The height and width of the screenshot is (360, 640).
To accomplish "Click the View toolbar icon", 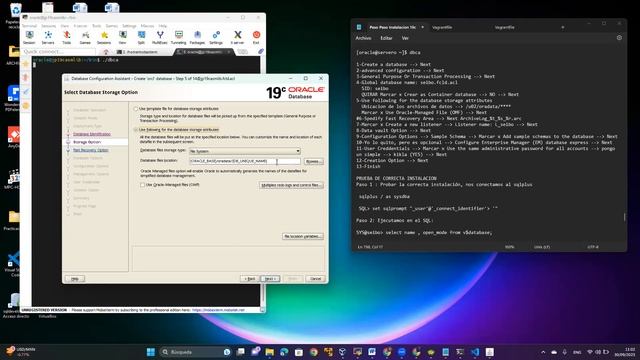I will click(122, 37).
